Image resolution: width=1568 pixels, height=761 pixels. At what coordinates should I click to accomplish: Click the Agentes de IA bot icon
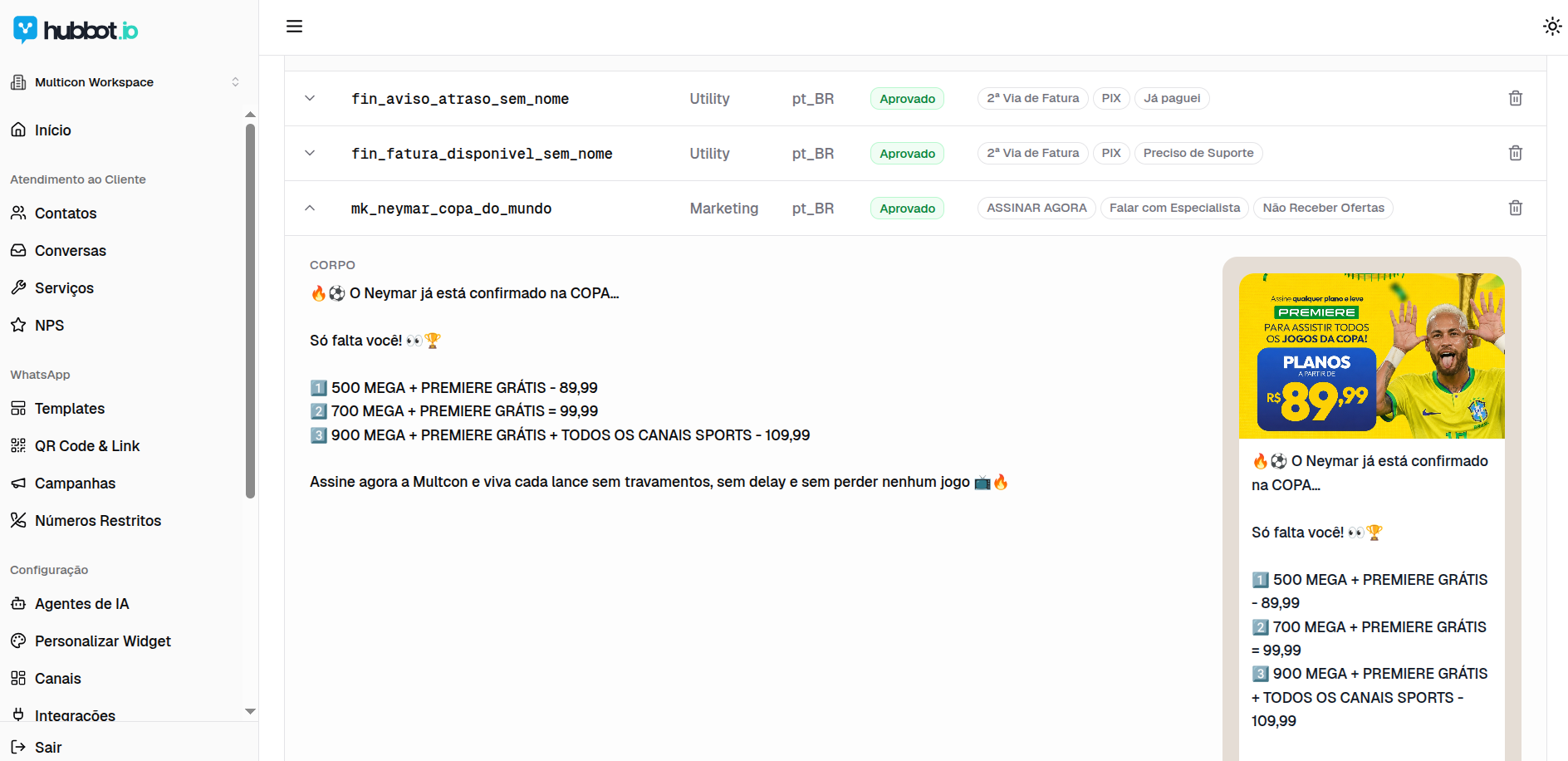[x=18, y=603]
